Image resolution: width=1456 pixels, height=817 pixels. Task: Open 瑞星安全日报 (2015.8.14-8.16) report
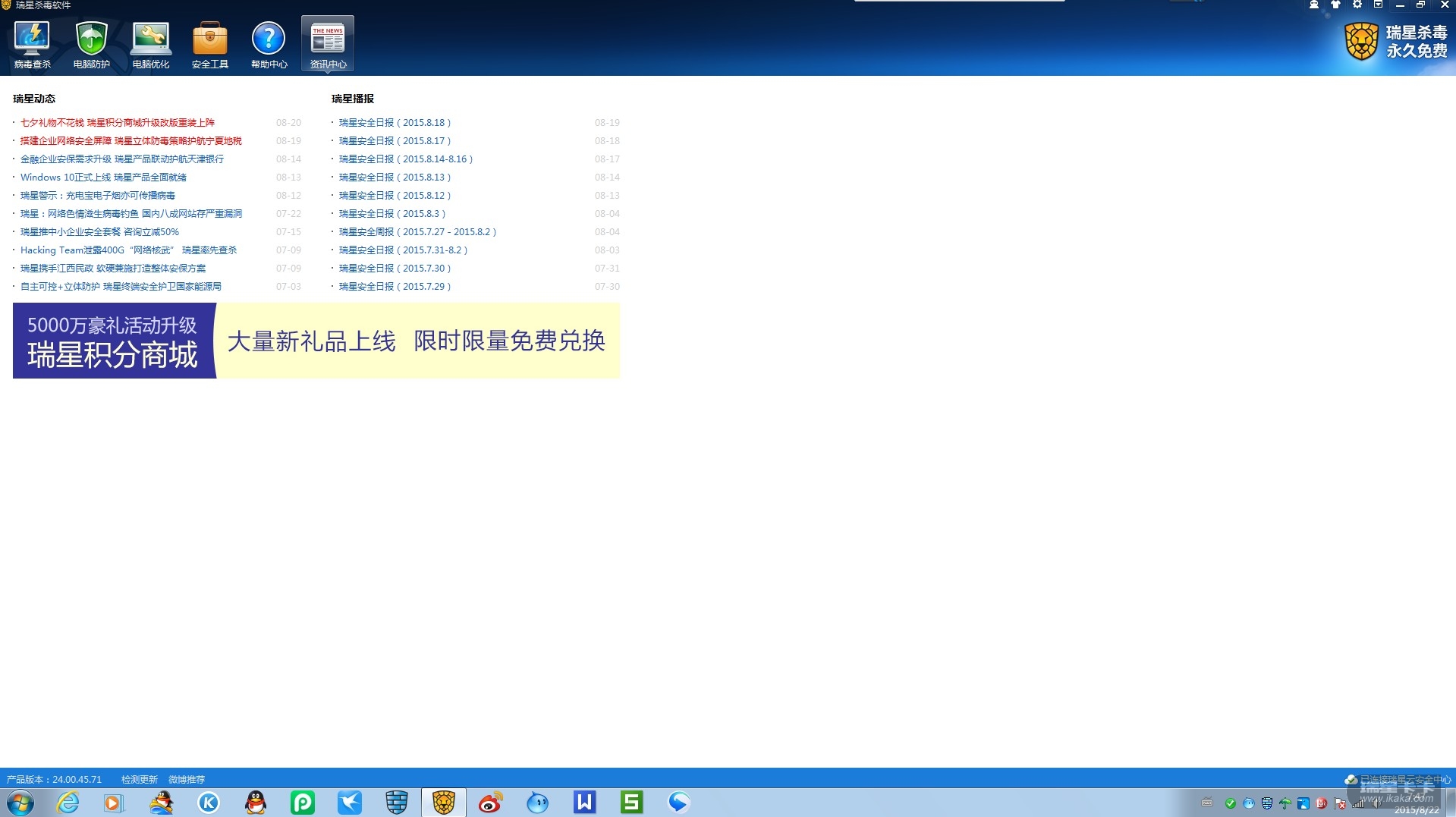point(406,159)
